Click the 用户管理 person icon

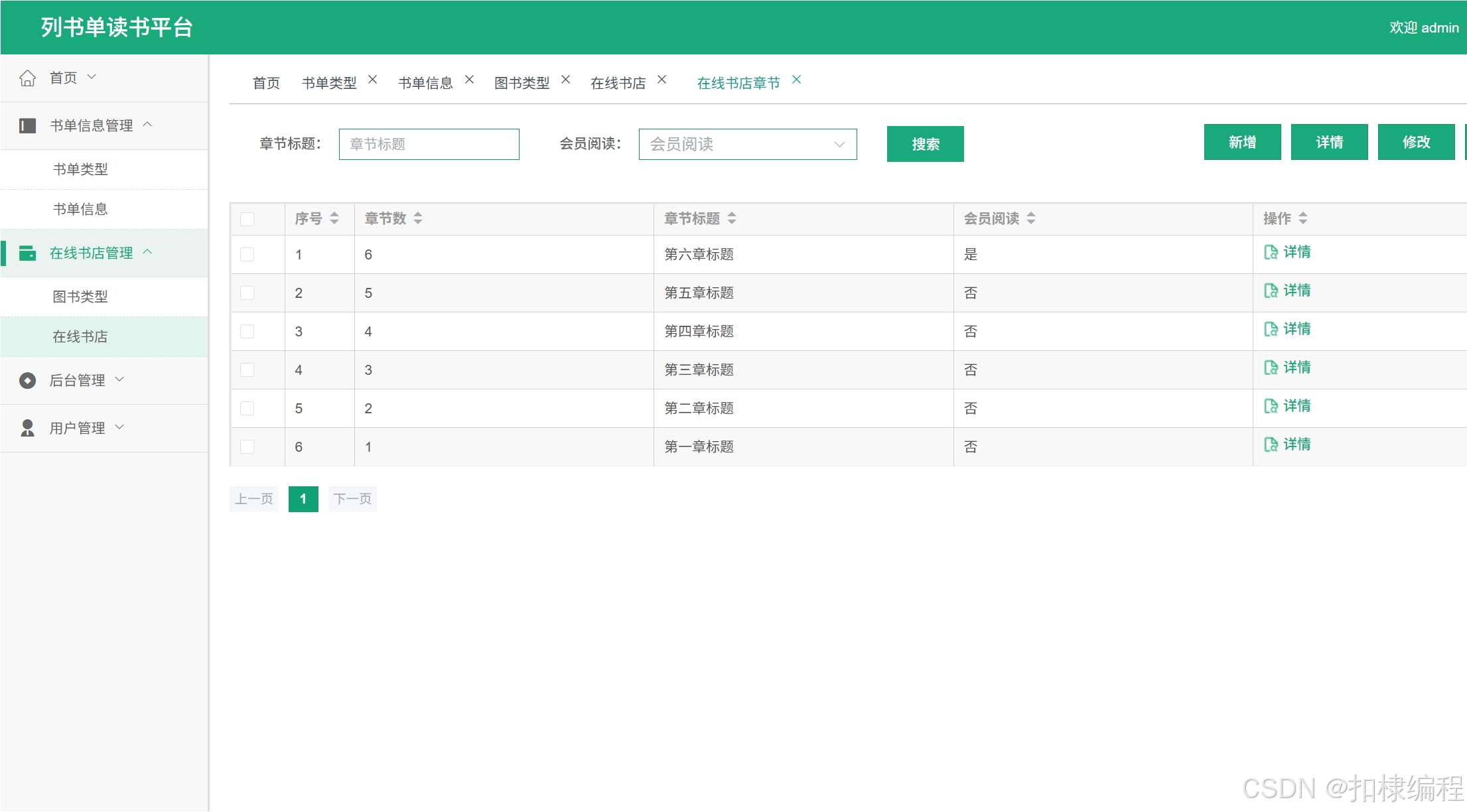(27, 428)
